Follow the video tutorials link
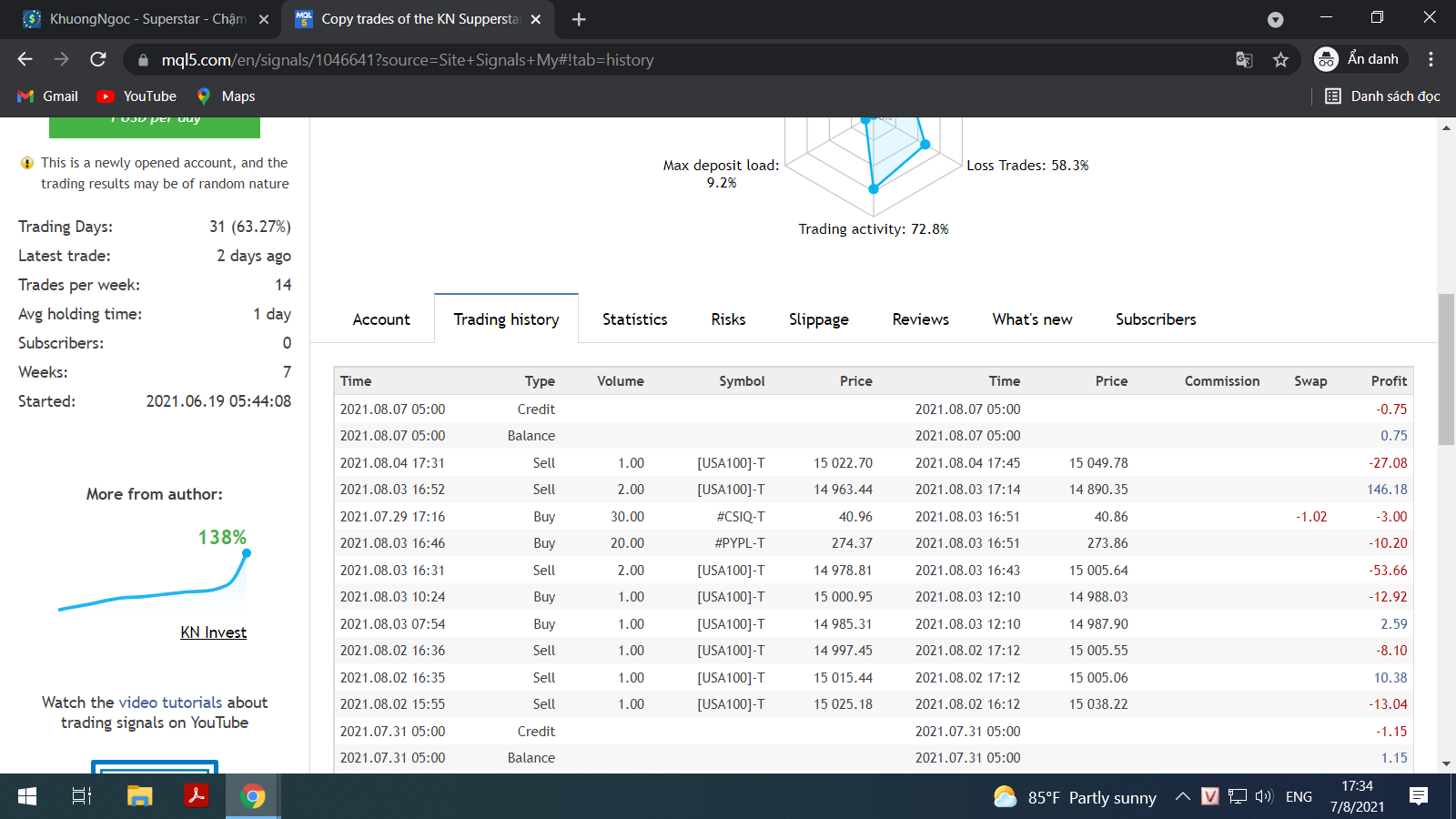1456x819 pixels. [x=170, y=703]
